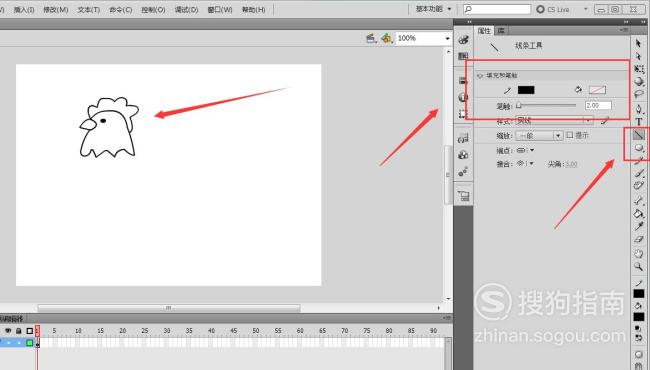Select the Subselection tool

pos(638,56)
